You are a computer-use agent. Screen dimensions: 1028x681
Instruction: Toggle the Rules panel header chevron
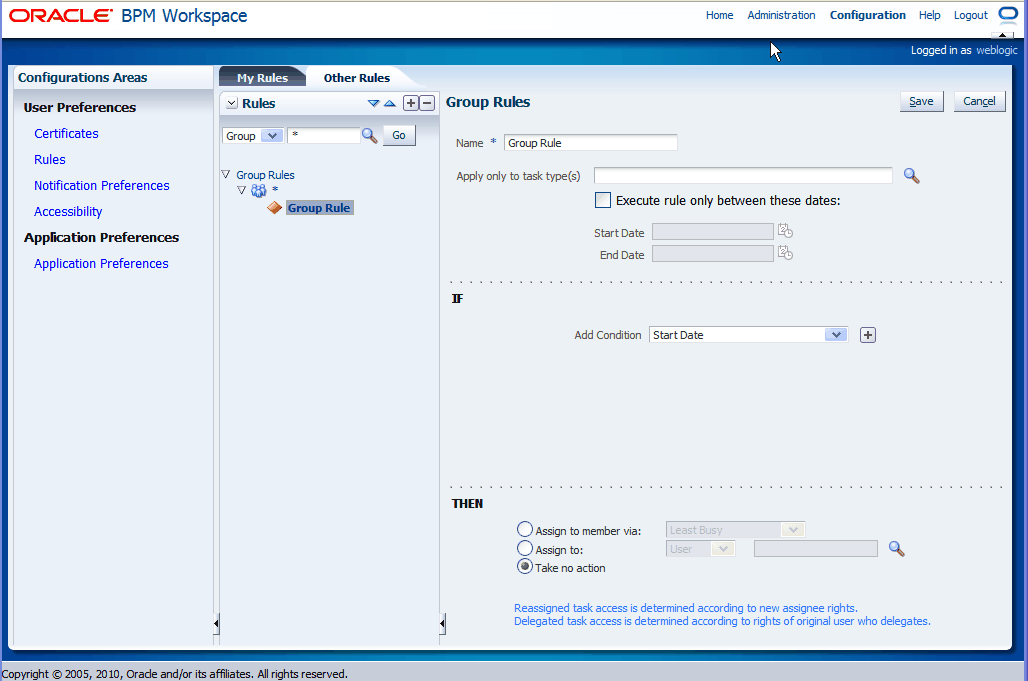[x=231, y=104]
